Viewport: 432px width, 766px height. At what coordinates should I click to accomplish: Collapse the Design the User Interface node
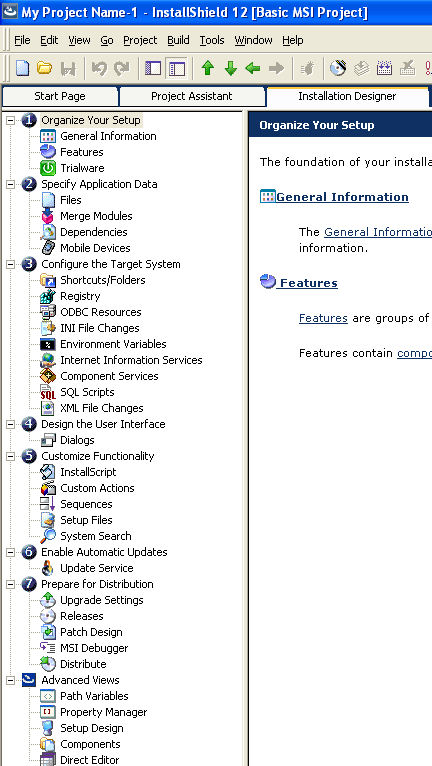[10, 424]
